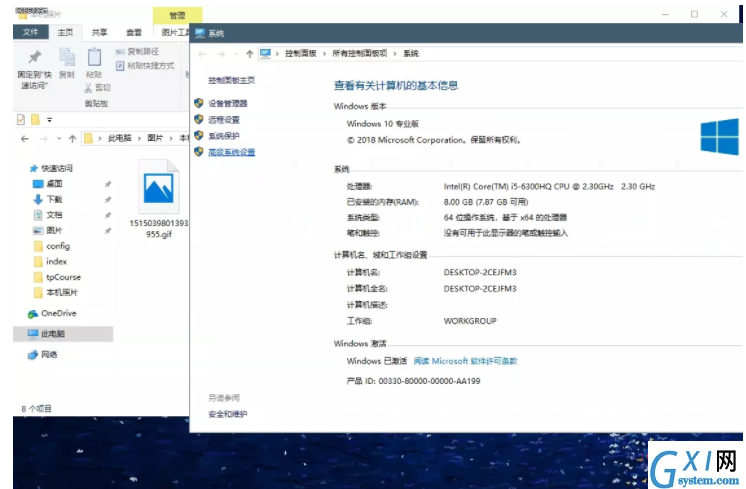Viewport: 746px width, 489px height.
Task: Click Properties icon in quick access toolbar
Action: pyautogui.click(x=21, y=119)
